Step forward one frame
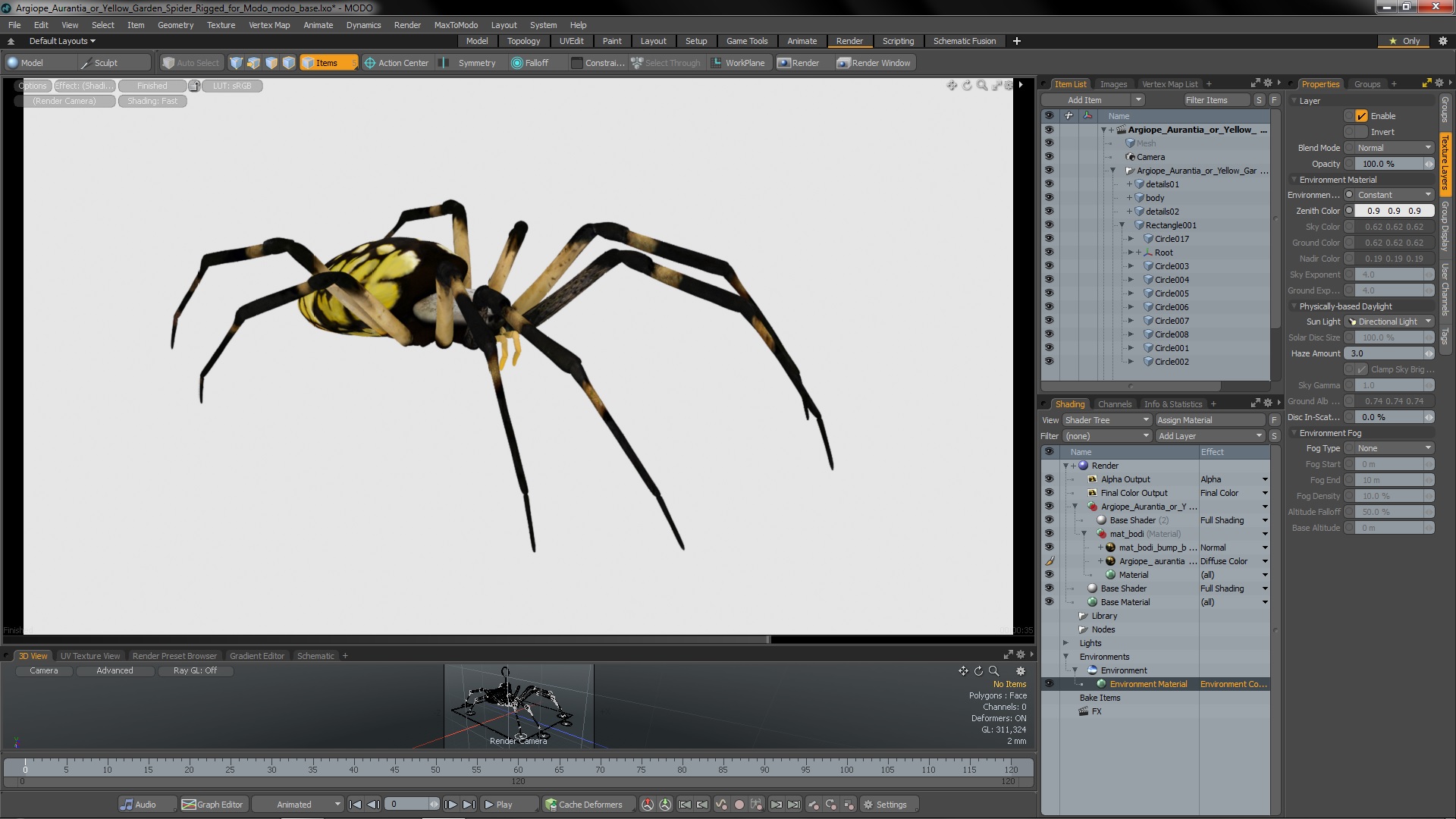Viewport: 1456px width, 819px height. click(450, 805)
